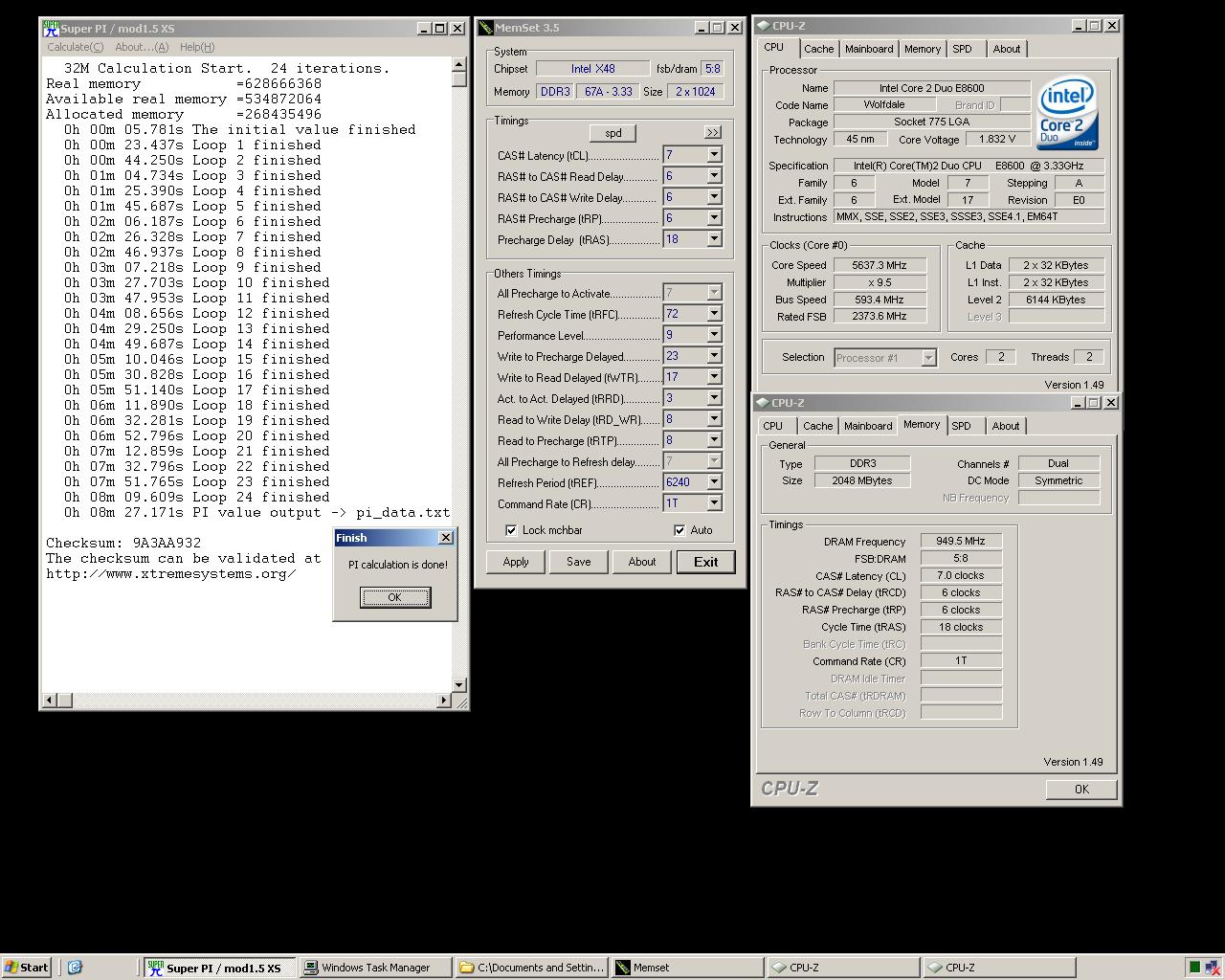Close the Finish dialog with X
The image size is (1225, 980).
click(x=446, y=538)
